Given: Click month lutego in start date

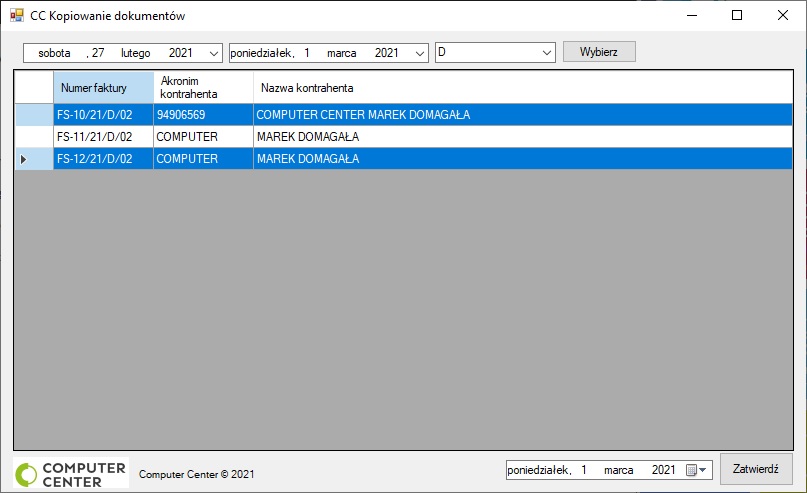Looking at the screenshot, I should 135,53.
